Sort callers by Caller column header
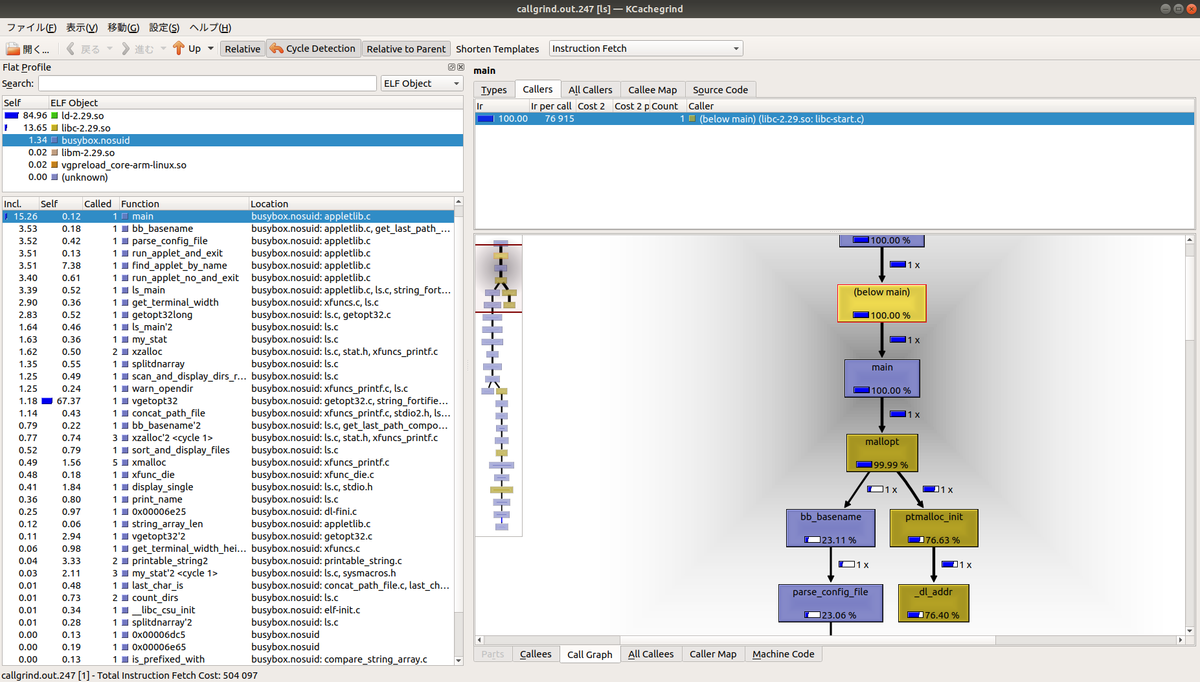Viewport: 1200px width, 682px height. [x=938, y=105]
